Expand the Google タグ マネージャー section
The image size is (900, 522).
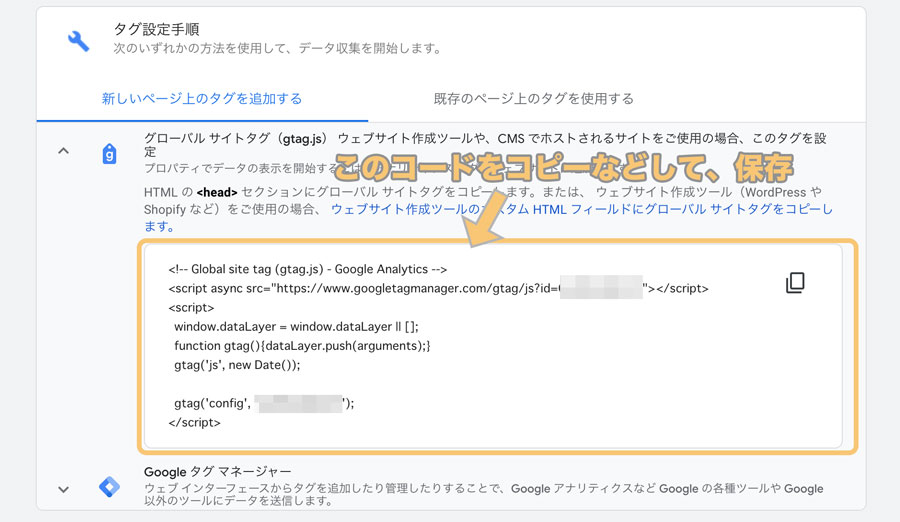tap(64, 489)
